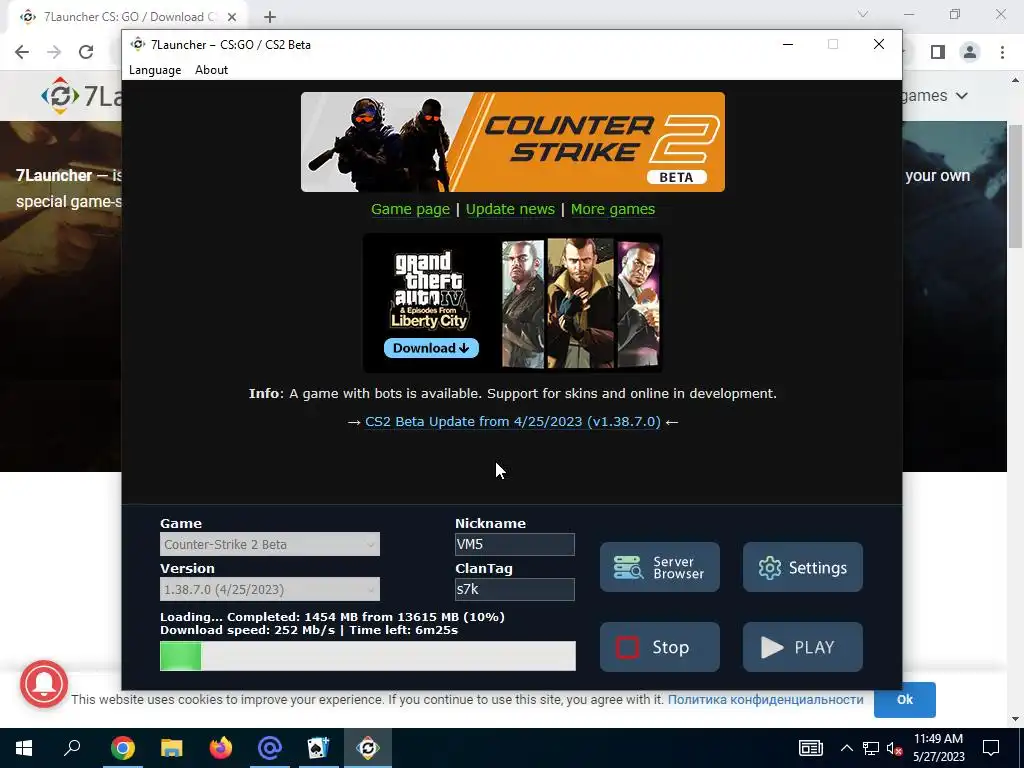Open the news widget tray icon

(810, 748)
